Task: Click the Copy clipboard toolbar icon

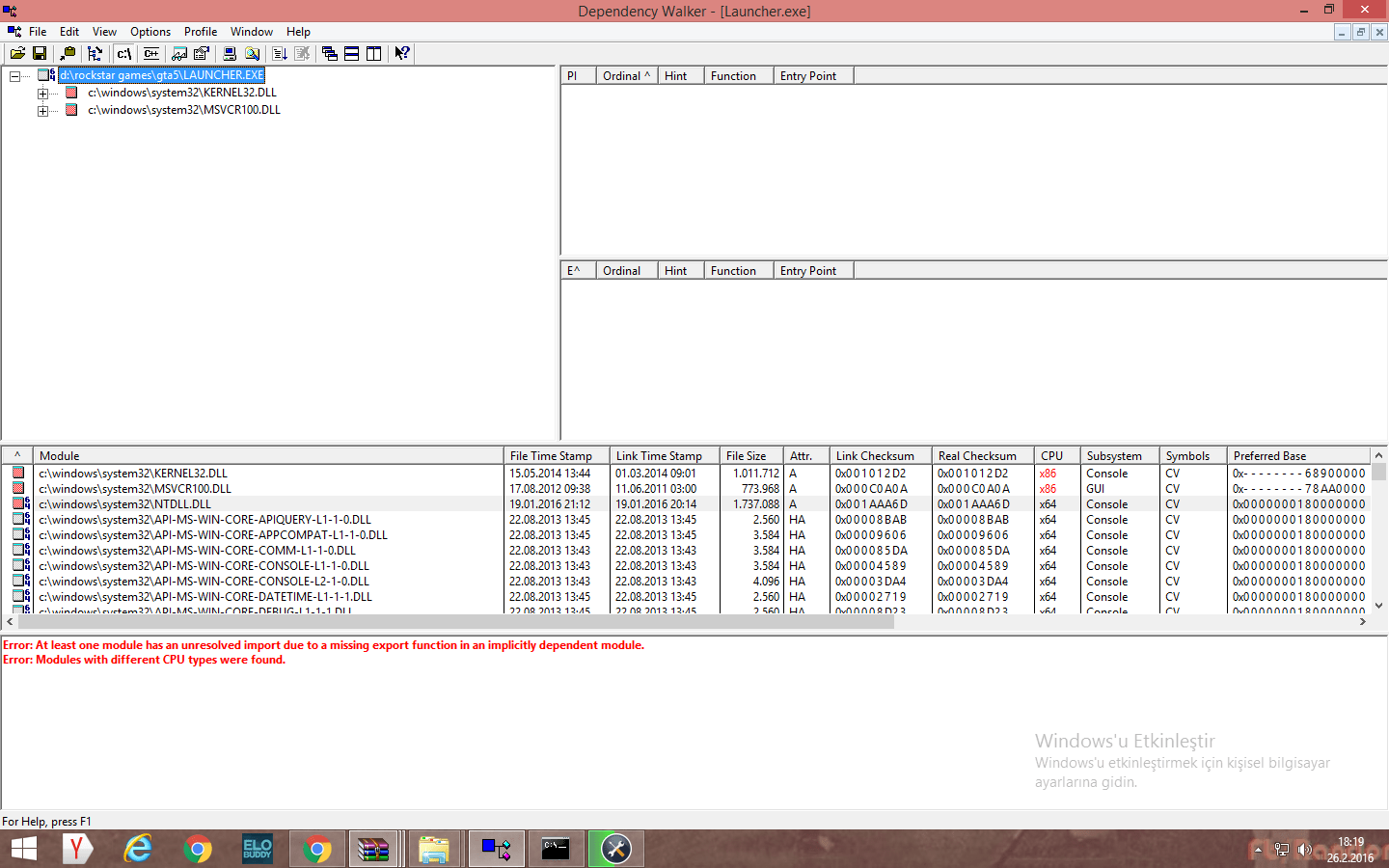Action: click(68, 54)
